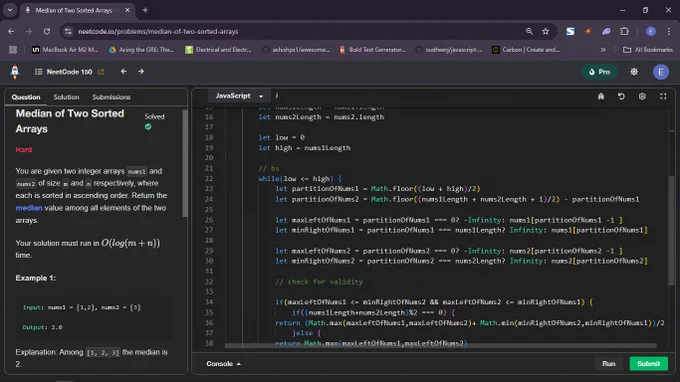The image size is (680, 382).
Task: Open the Pro upgrade button
Action: (x=599, y=72)
